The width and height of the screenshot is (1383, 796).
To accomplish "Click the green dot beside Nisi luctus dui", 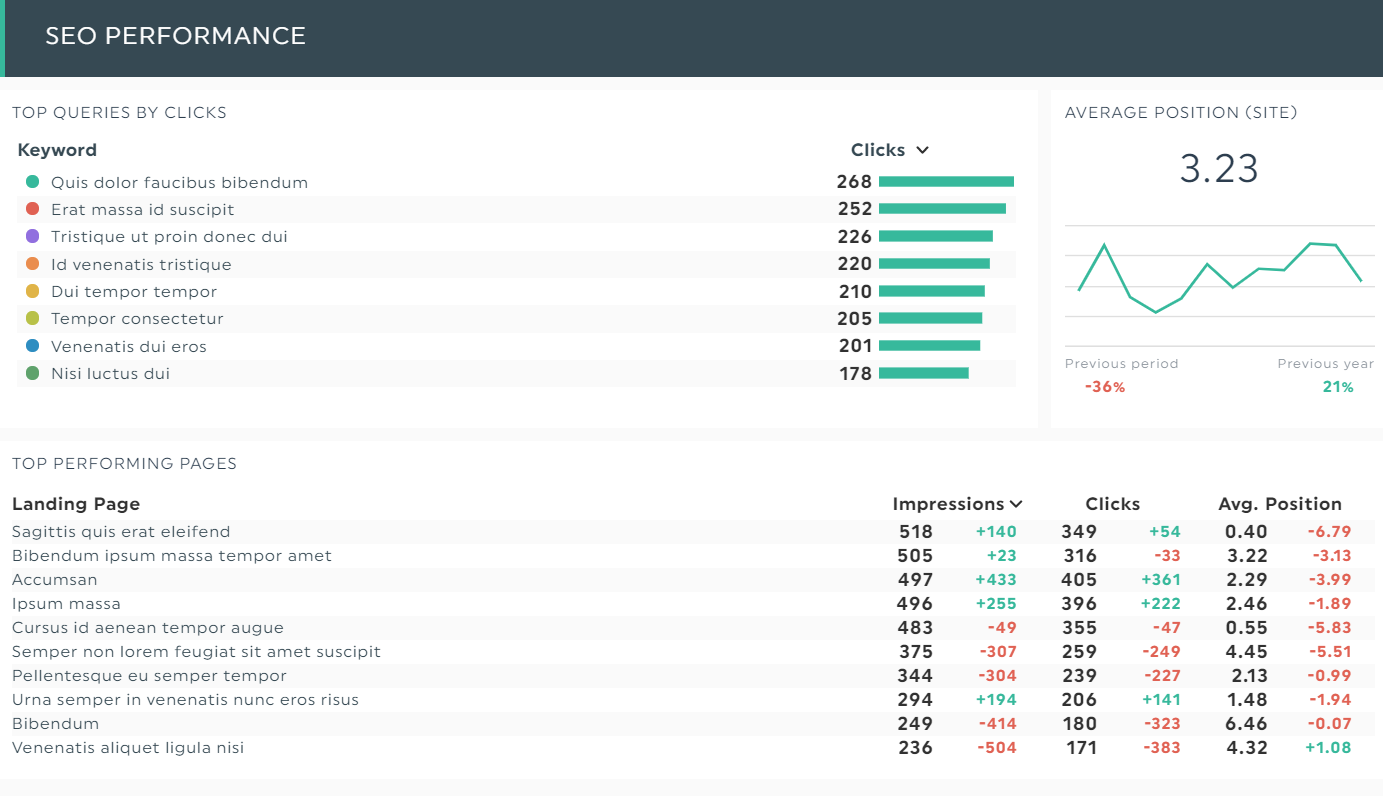I will pos(32,373).
